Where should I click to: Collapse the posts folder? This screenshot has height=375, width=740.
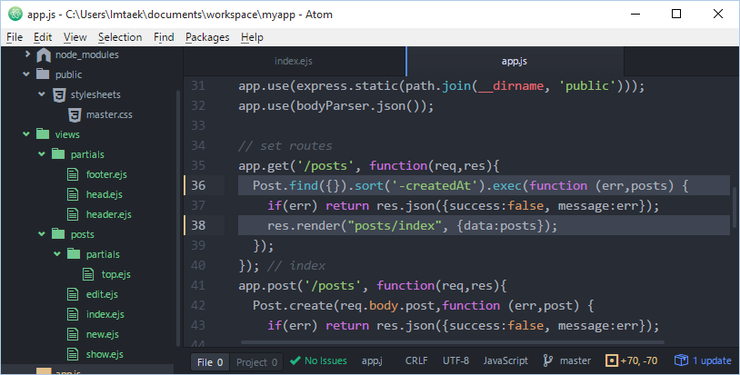pyautogui.click(x=42, y=234)
